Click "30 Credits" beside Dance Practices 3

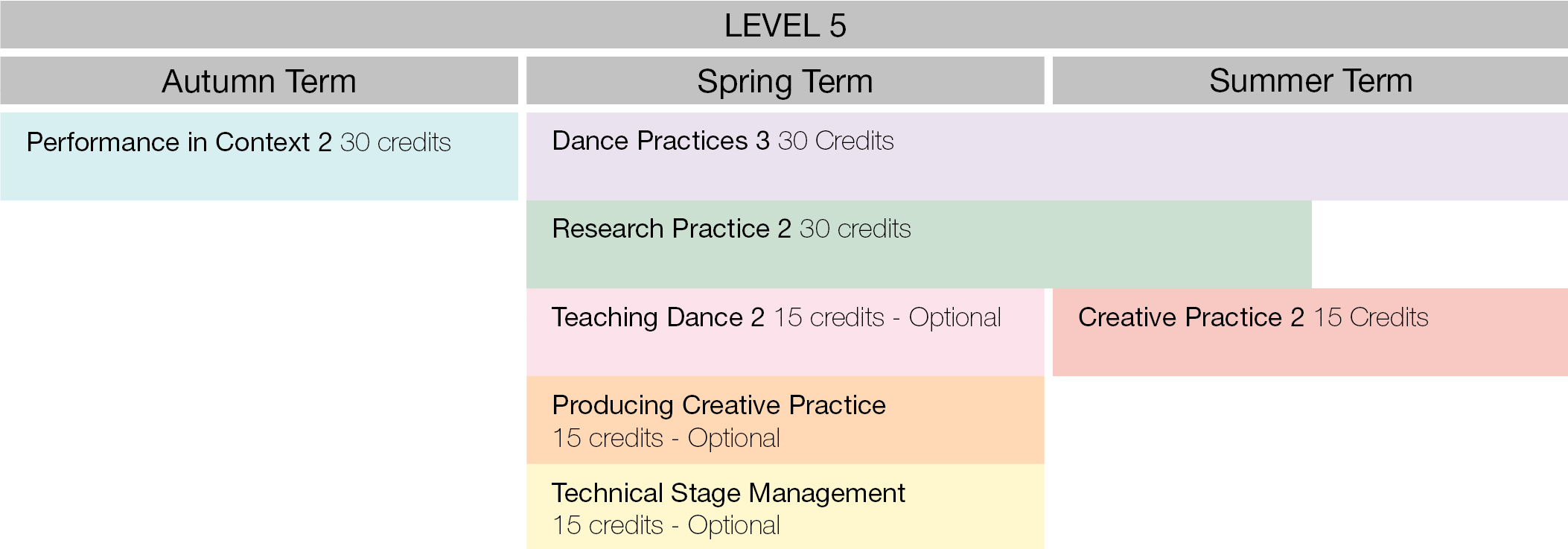(835, 141)
